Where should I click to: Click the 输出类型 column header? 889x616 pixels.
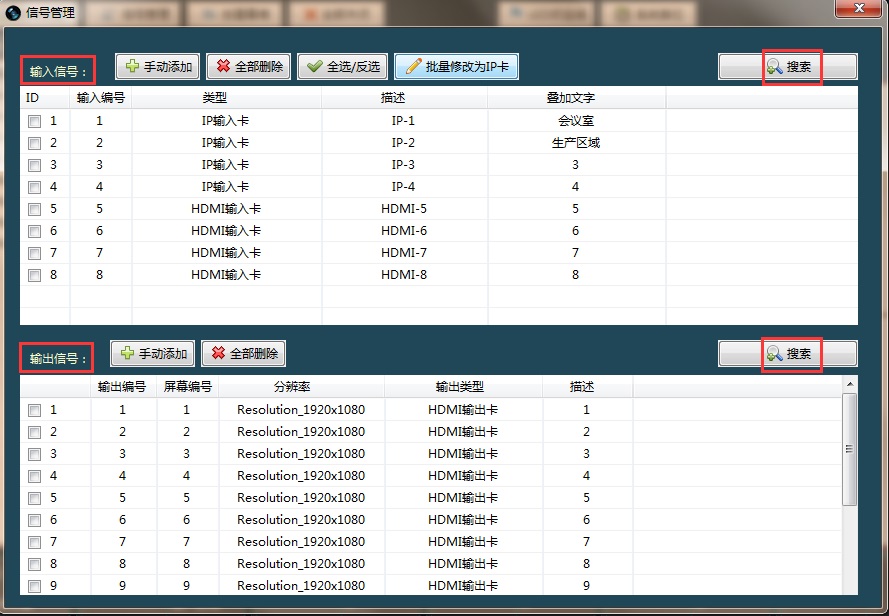coord(462,386)
